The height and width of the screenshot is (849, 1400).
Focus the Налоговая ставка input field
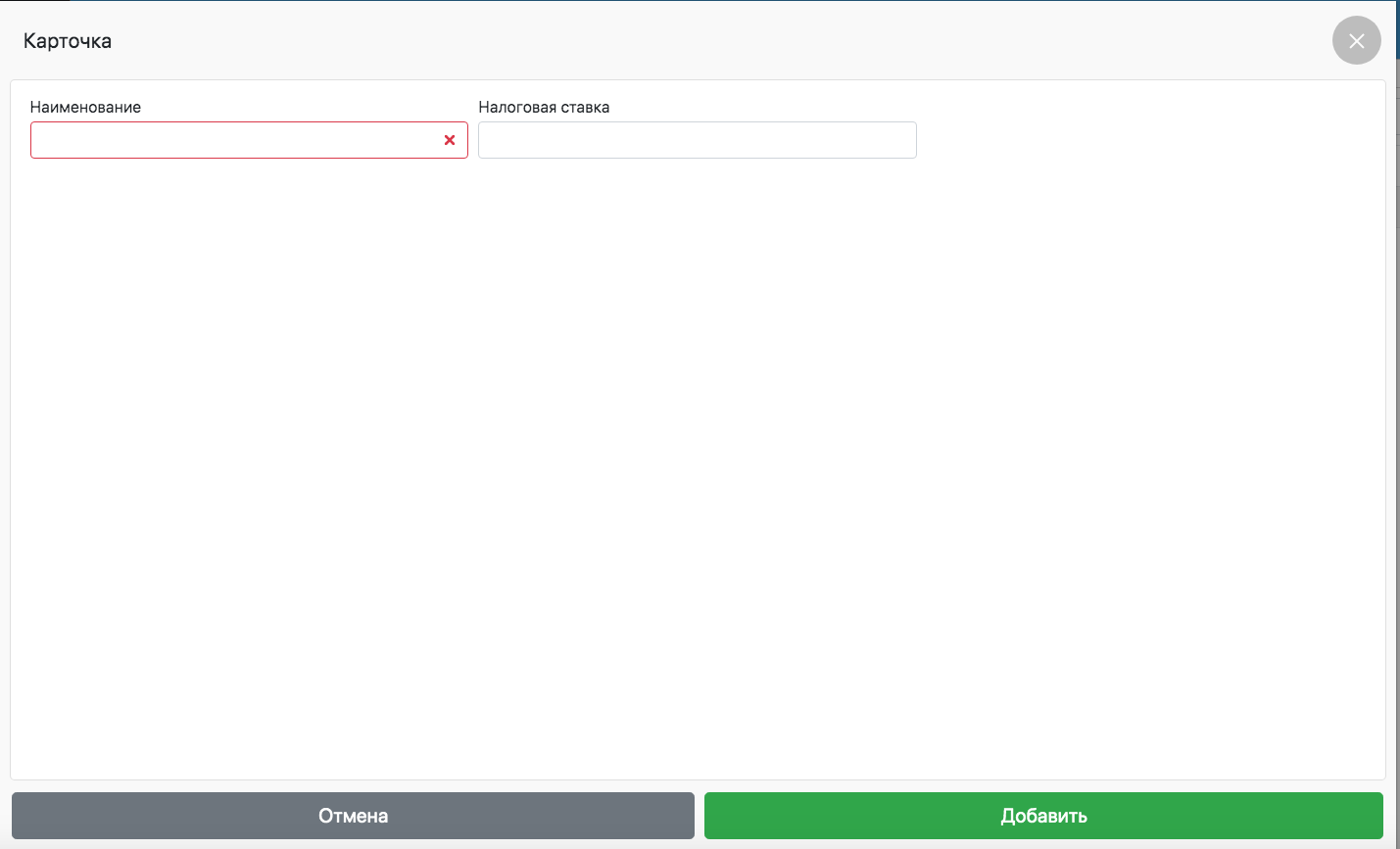[697, 140]
